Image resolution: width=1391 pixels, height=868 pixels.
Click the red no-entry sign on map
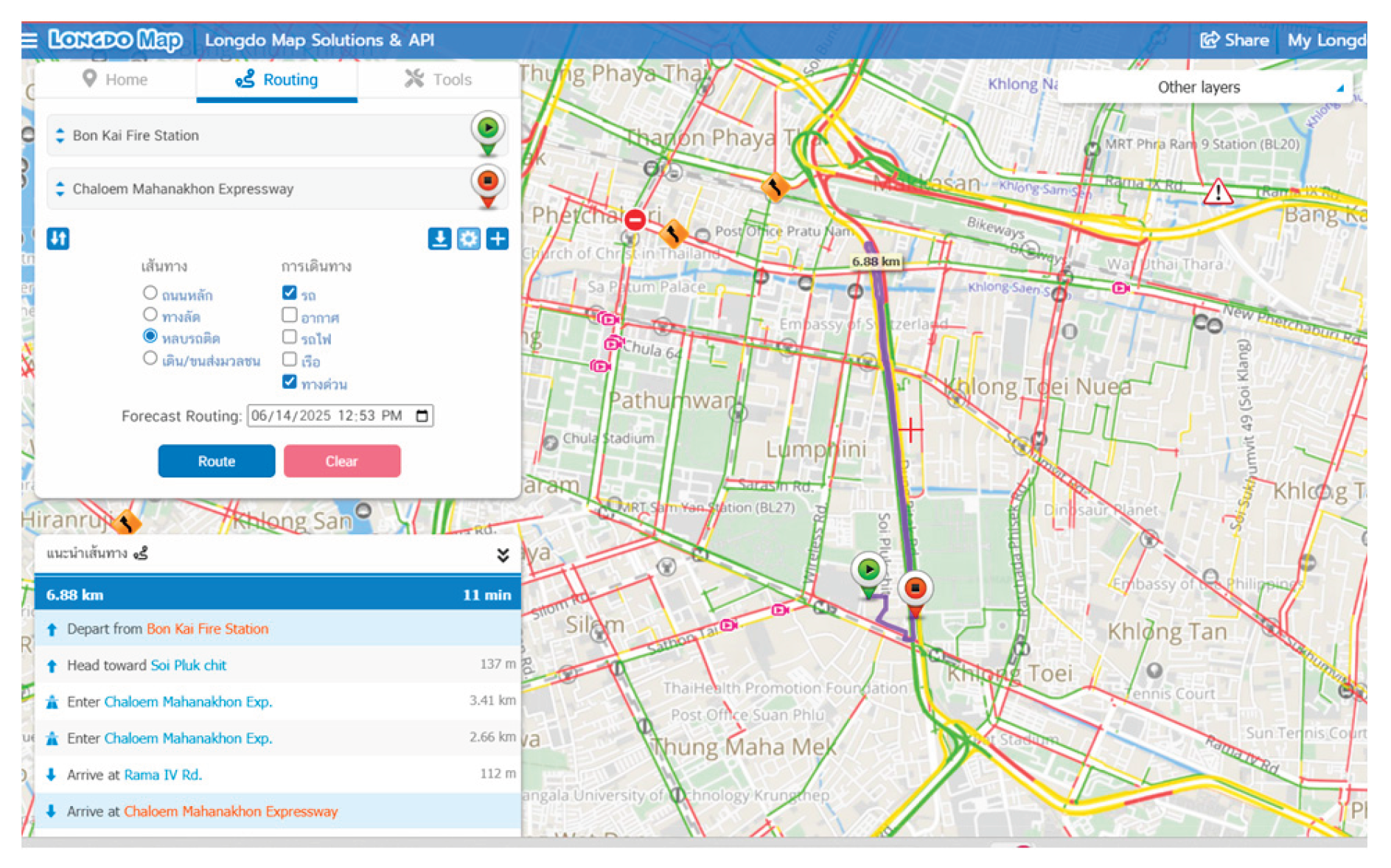click(x=635, y=220)
